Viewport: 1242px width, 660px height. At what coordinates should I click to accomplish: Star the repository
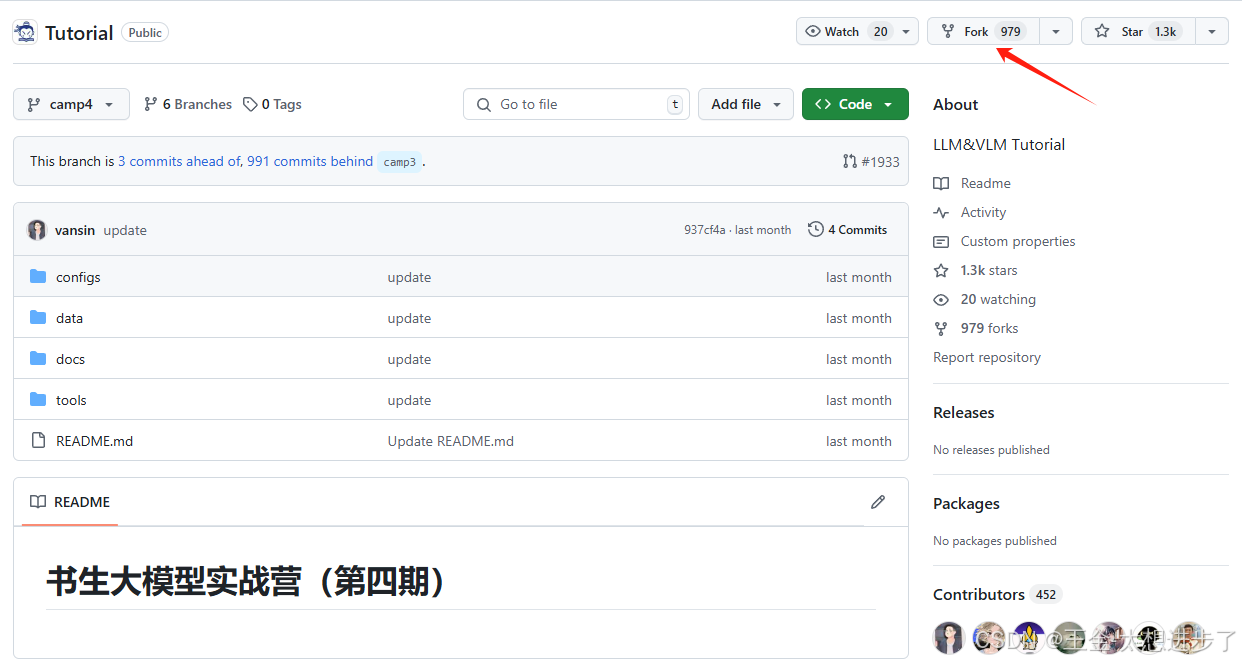(1138, 31)
